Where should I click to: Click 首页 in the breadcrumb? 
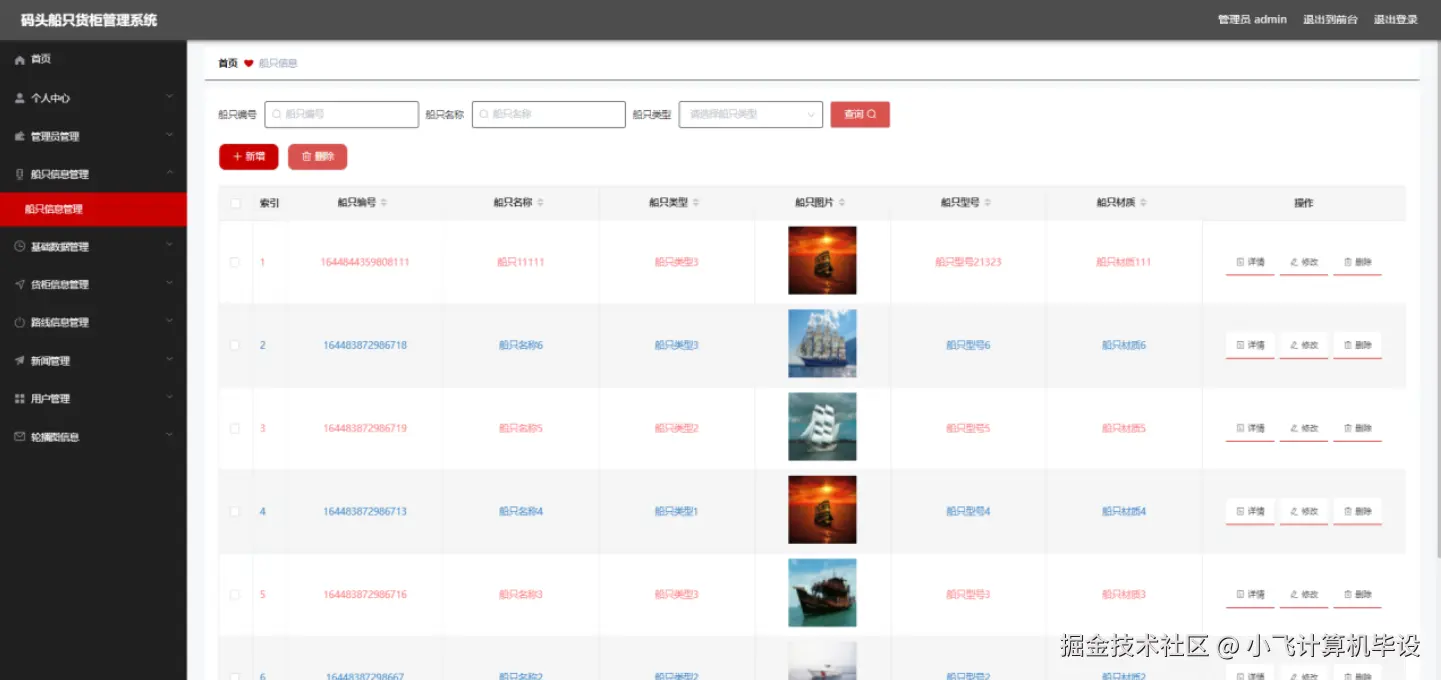(x=228, y=63)
